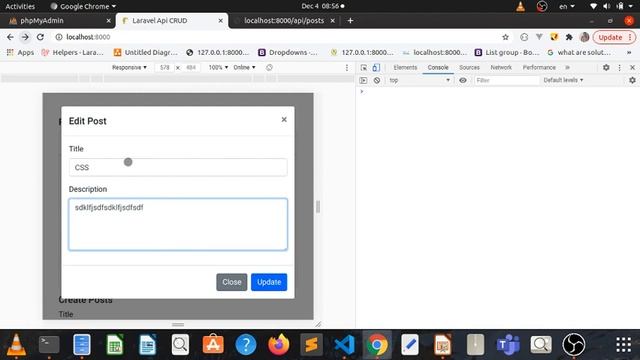Click the gray Close button in modal
The height and width of the screenshot is (360, 640).
pos(231,282)
